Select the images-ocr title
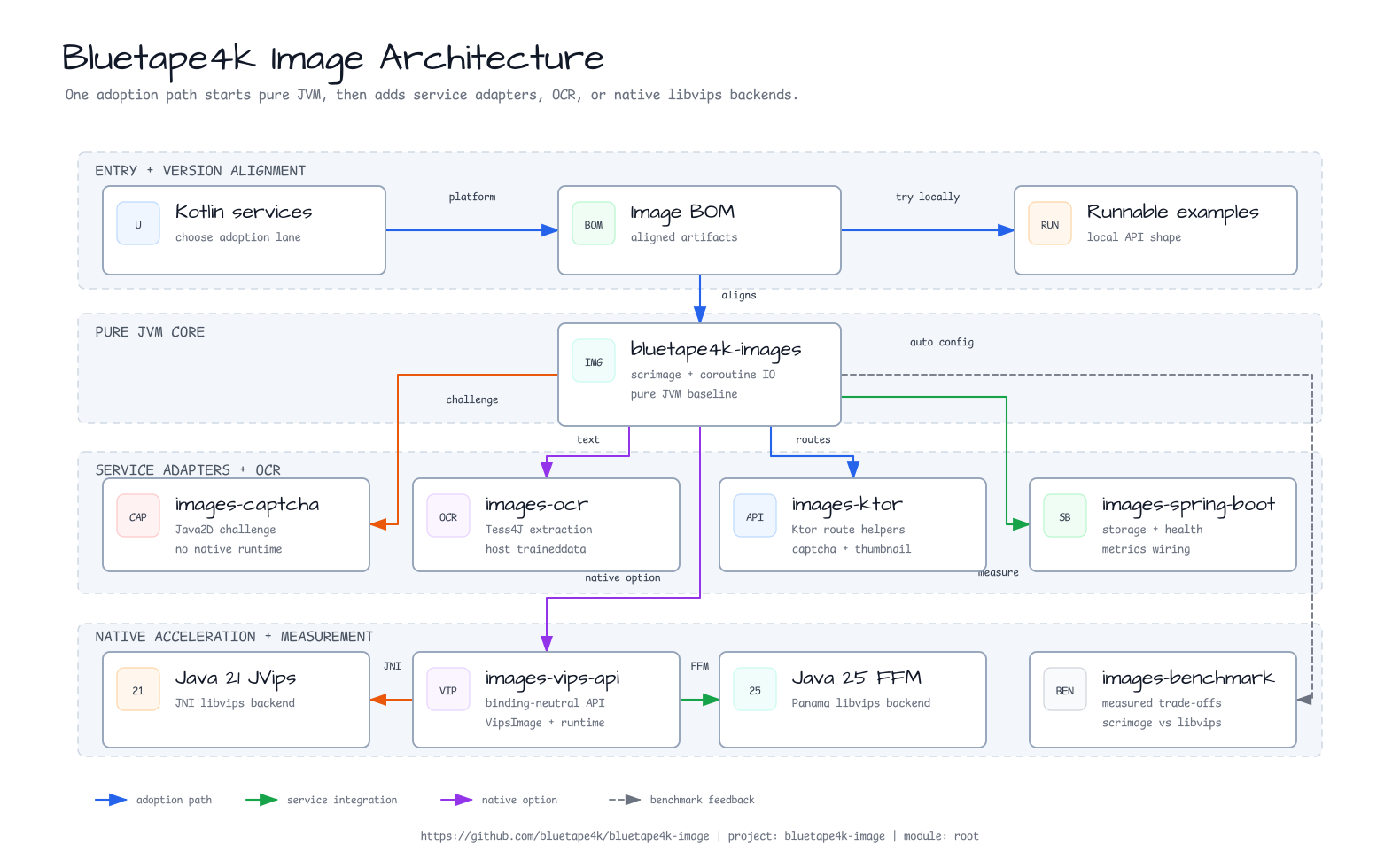Screen dimensions: 1400x868 tap(537, 505)
